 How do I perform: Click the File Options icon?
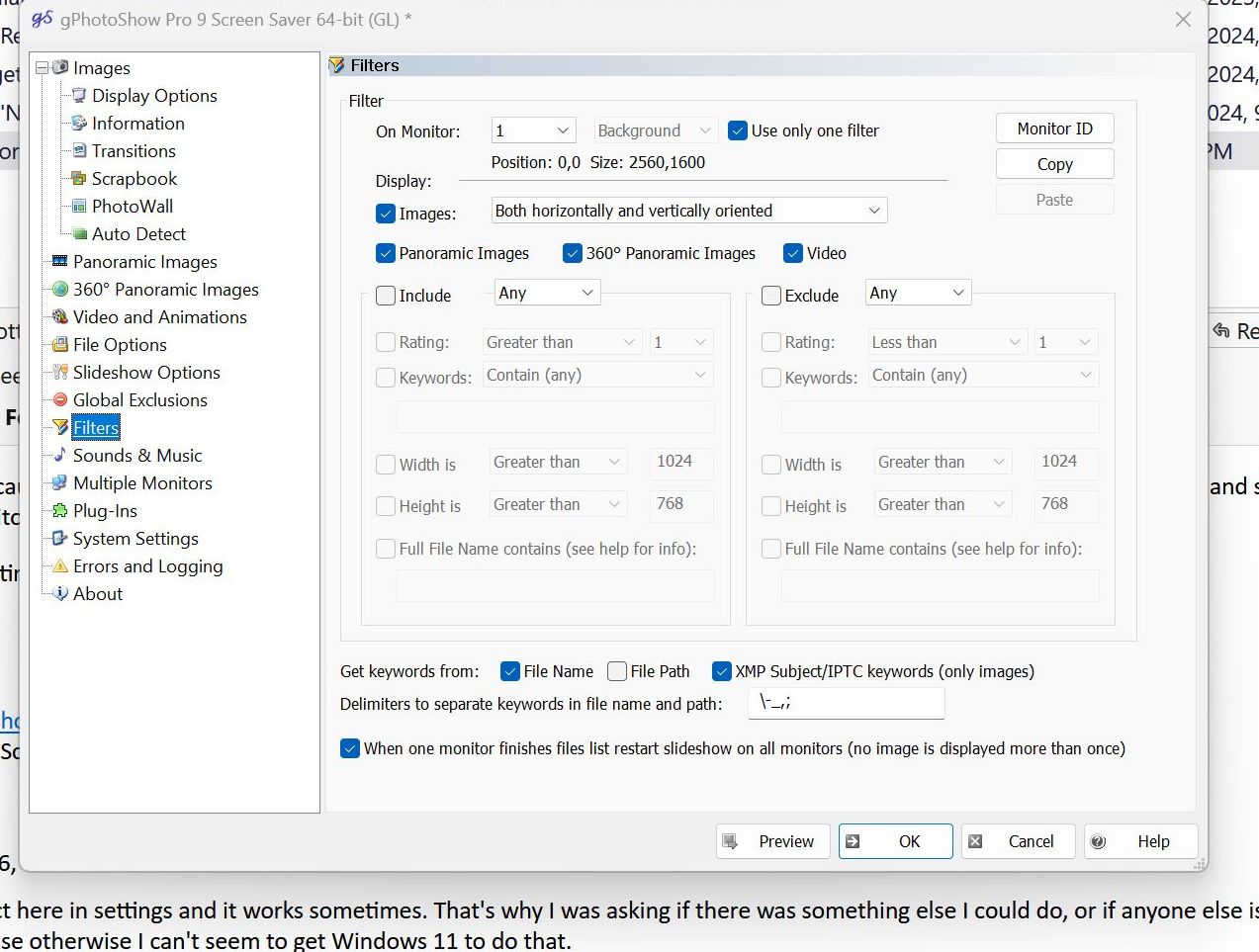click(x=60, y=344)
